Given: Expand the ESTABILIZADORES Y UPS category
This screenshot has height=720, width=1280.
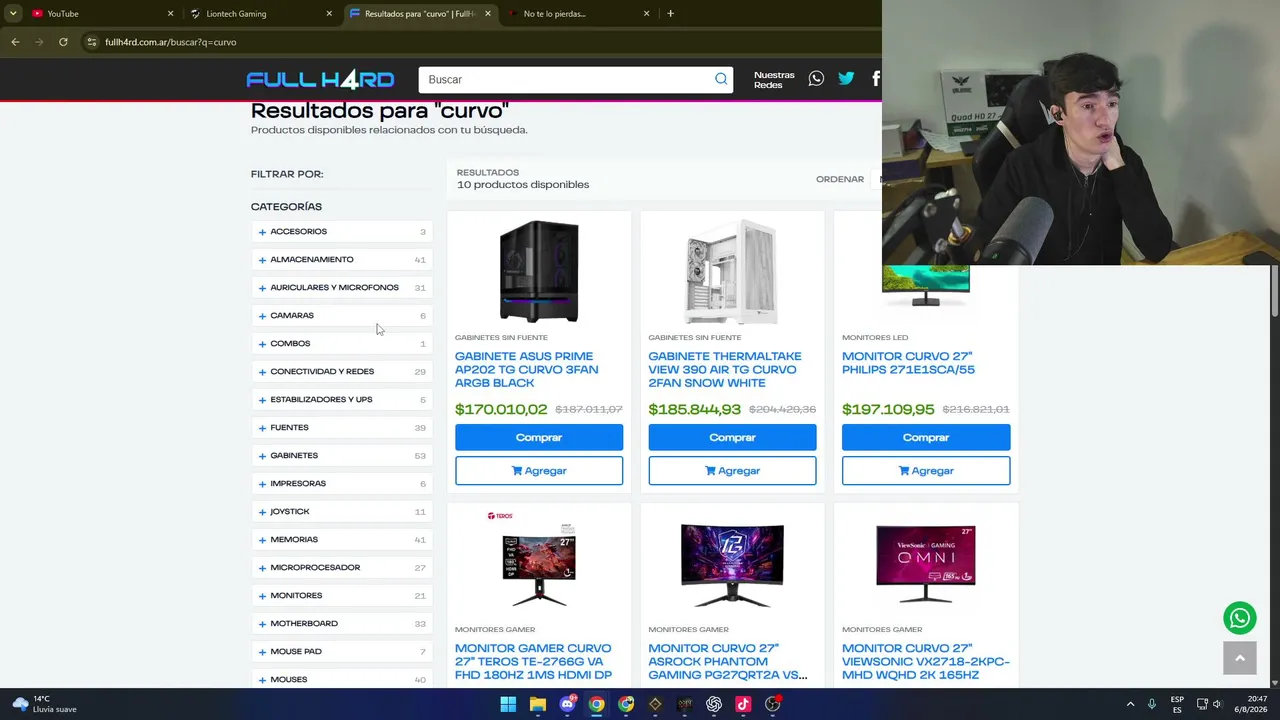Looking at the screenshot, I should 342,400.
